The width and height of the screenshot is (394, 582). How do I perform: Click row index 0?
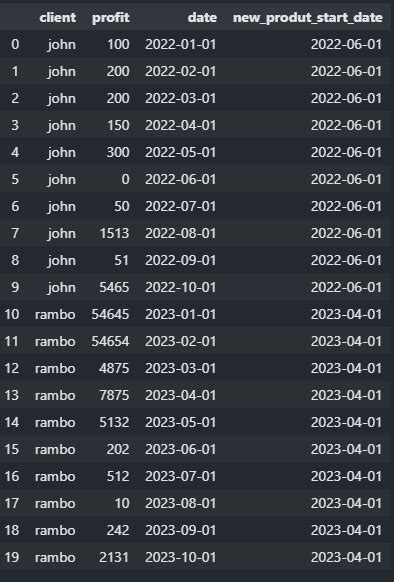coord(15,45)
